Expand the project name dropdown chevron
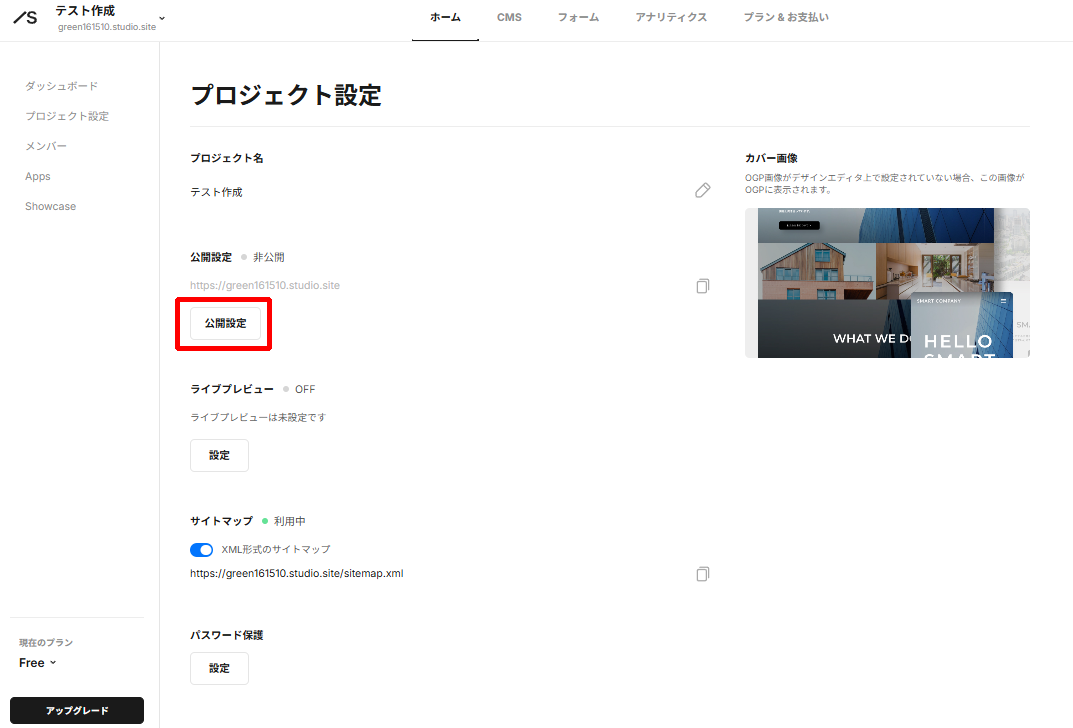 [x=160, y=18]
